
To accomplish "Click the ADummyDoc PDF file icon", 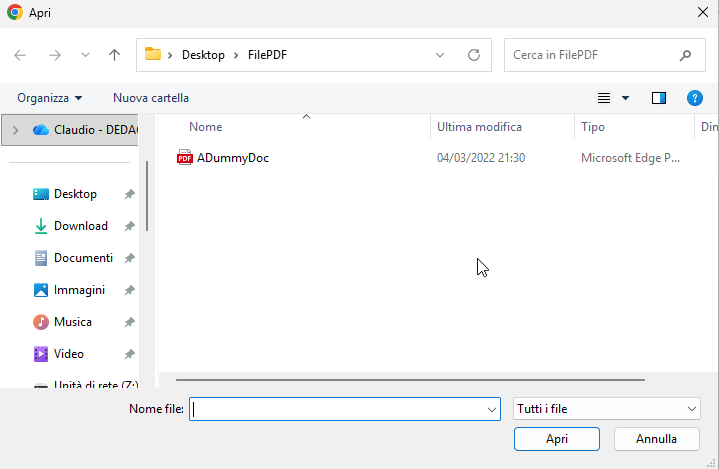I will (x=184, y=158).
